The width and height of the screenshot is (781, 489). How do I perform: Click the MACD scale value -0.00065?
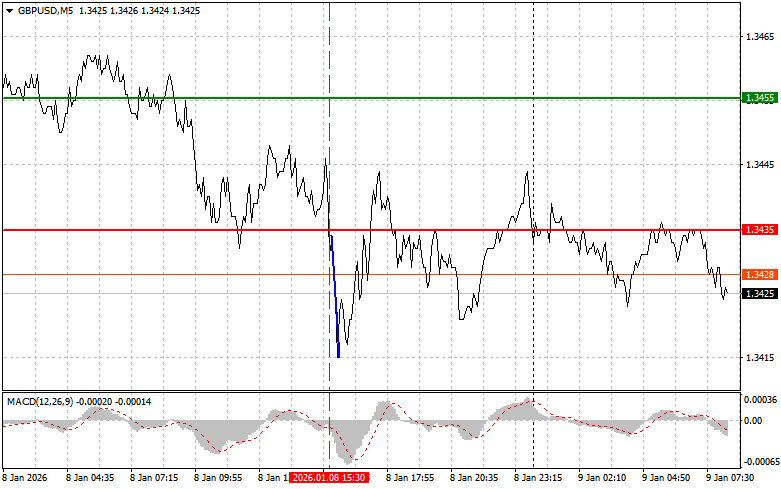pyautogui.click(x=761, y=462)
